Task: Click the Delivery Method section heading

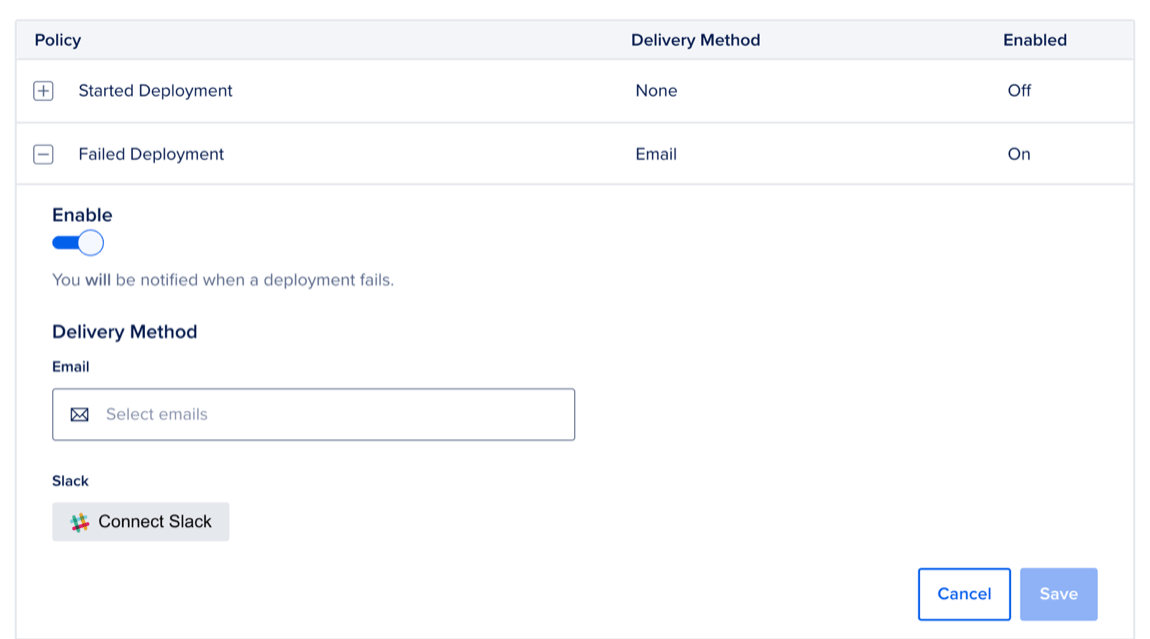Action: 125,332
